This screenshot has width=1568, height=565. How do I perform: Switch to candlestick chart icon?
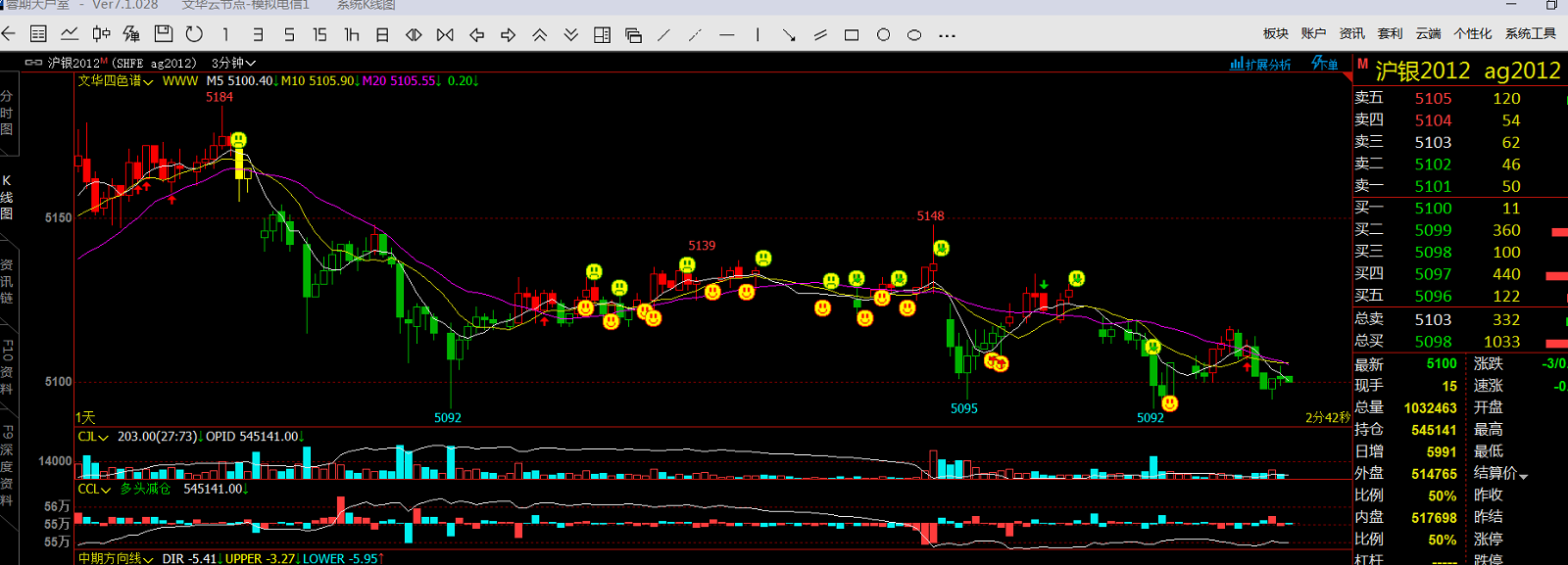(x=101, y=34)
